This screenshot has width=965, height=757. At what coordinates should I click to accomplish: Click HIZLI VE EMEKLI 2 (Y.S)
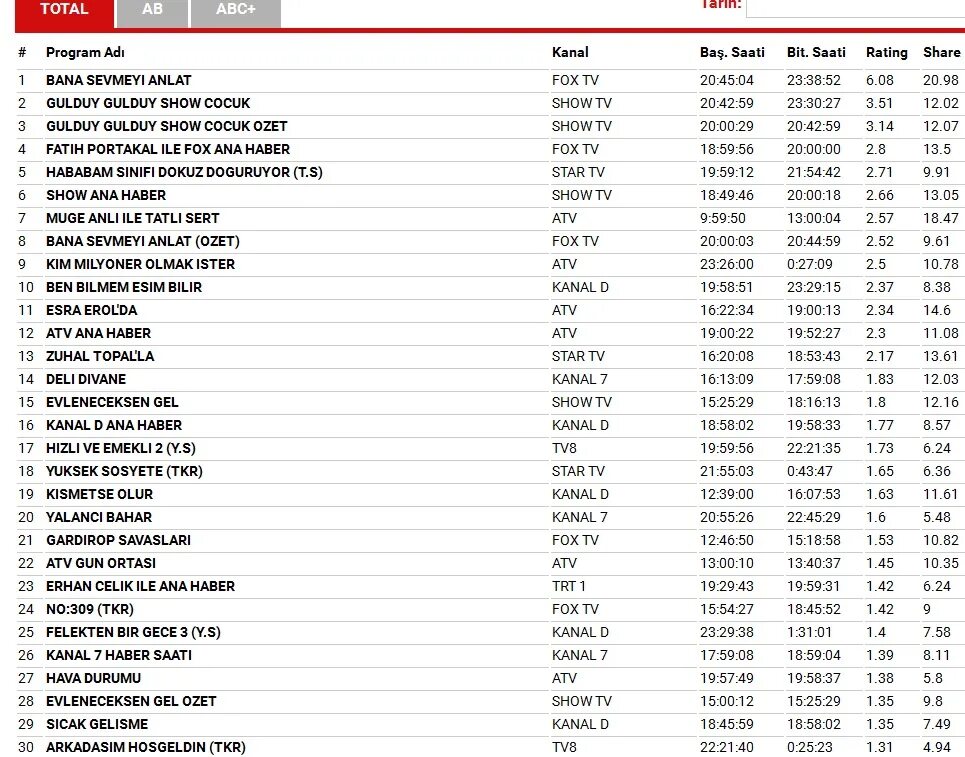tap(121, 449)
